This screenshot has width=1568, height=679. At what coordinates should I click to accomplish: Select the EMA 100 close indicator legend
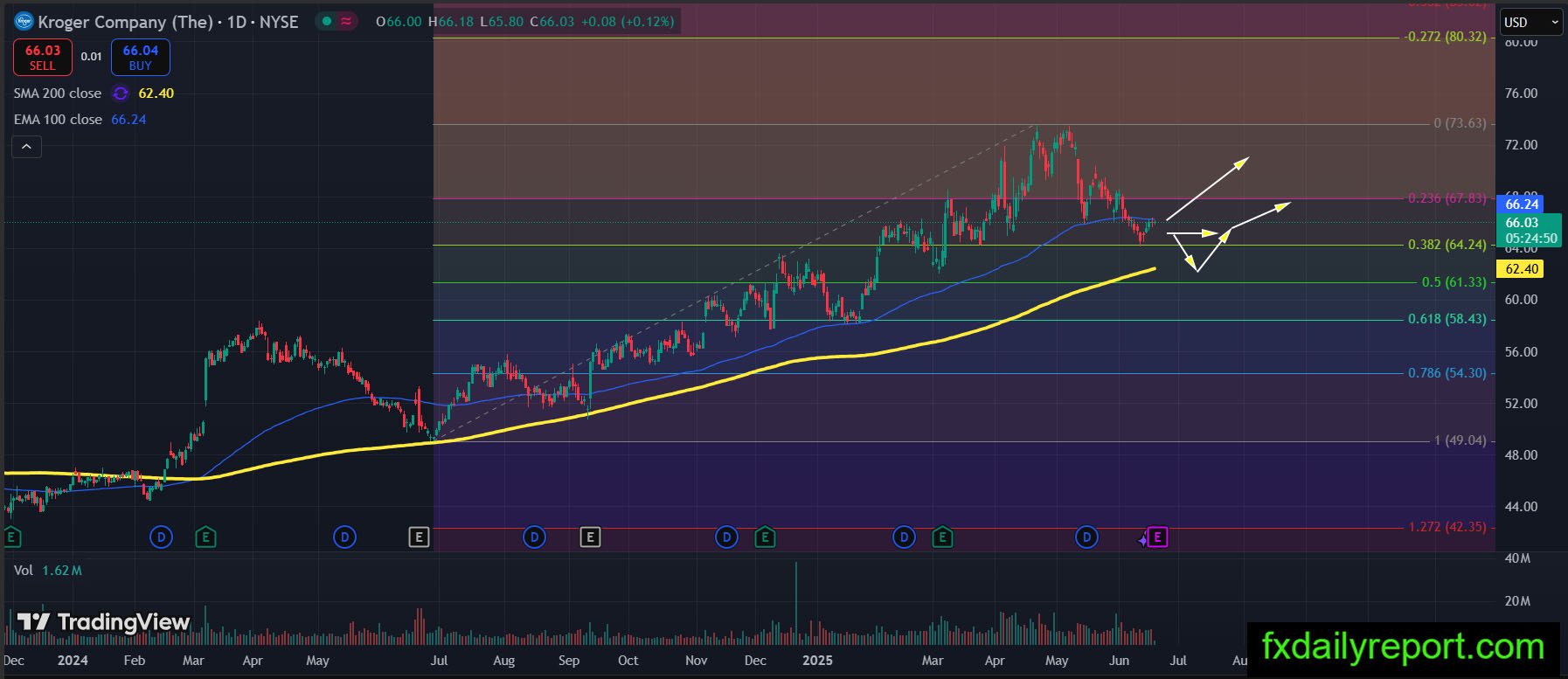58,120
